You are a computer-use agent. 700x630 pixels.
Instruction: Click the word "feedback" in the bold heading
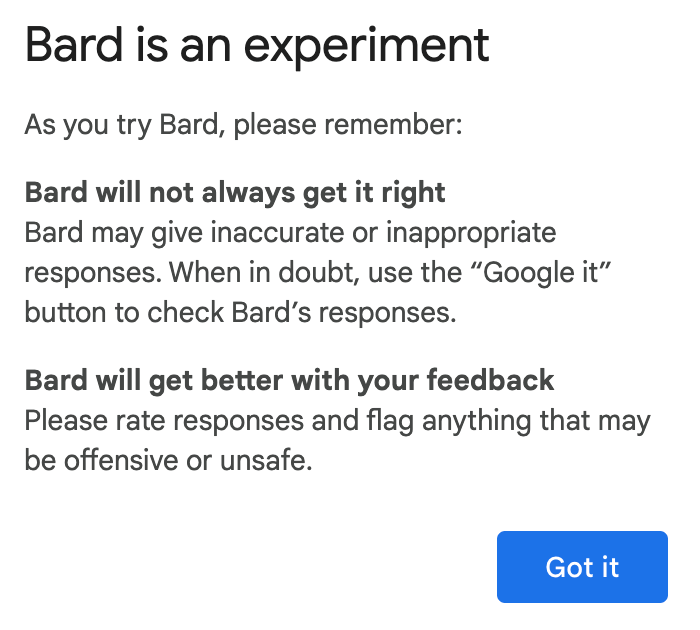pyautogui.click(x=490, y=380)
